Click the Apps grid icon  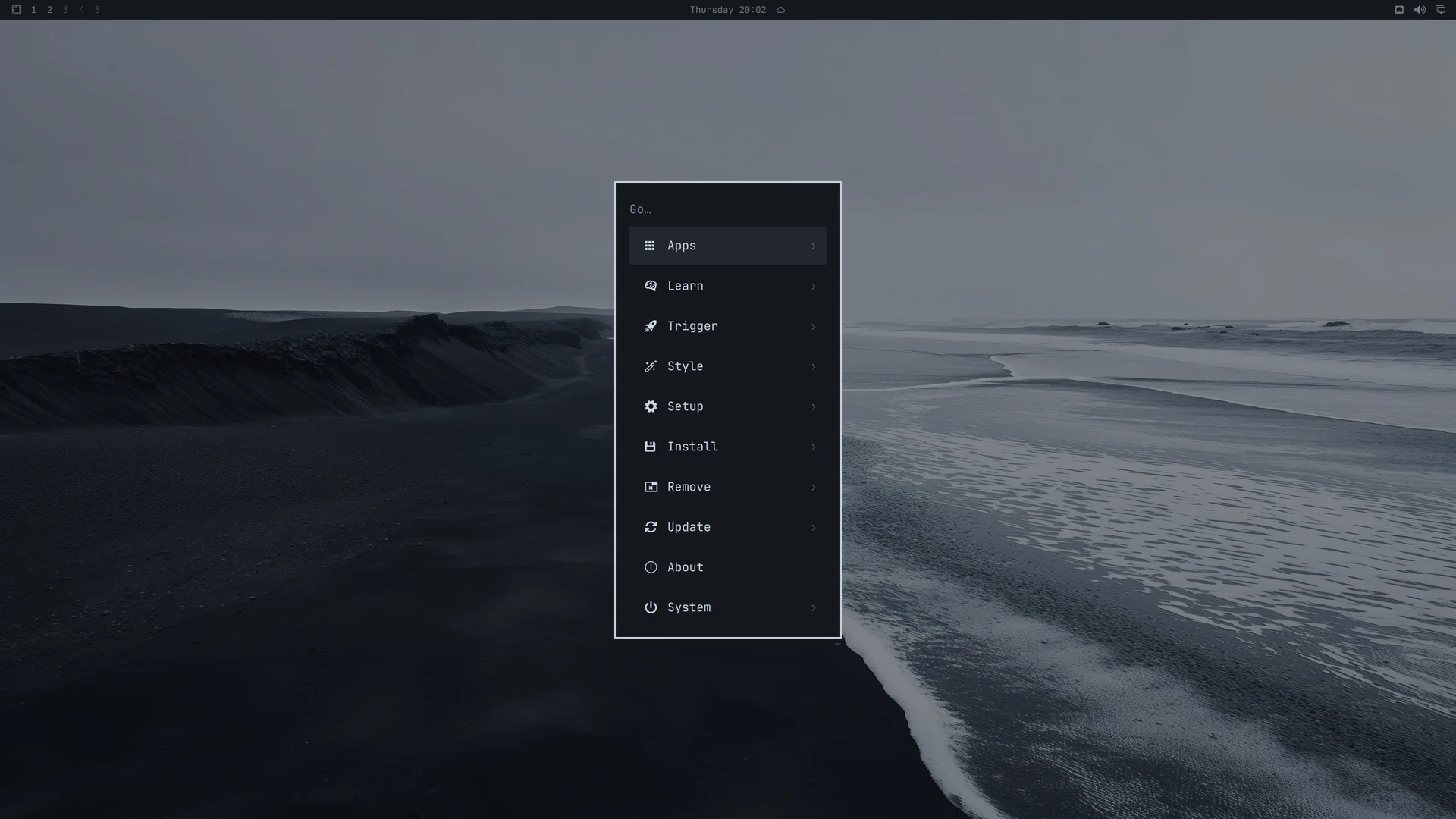pos(649,246)
